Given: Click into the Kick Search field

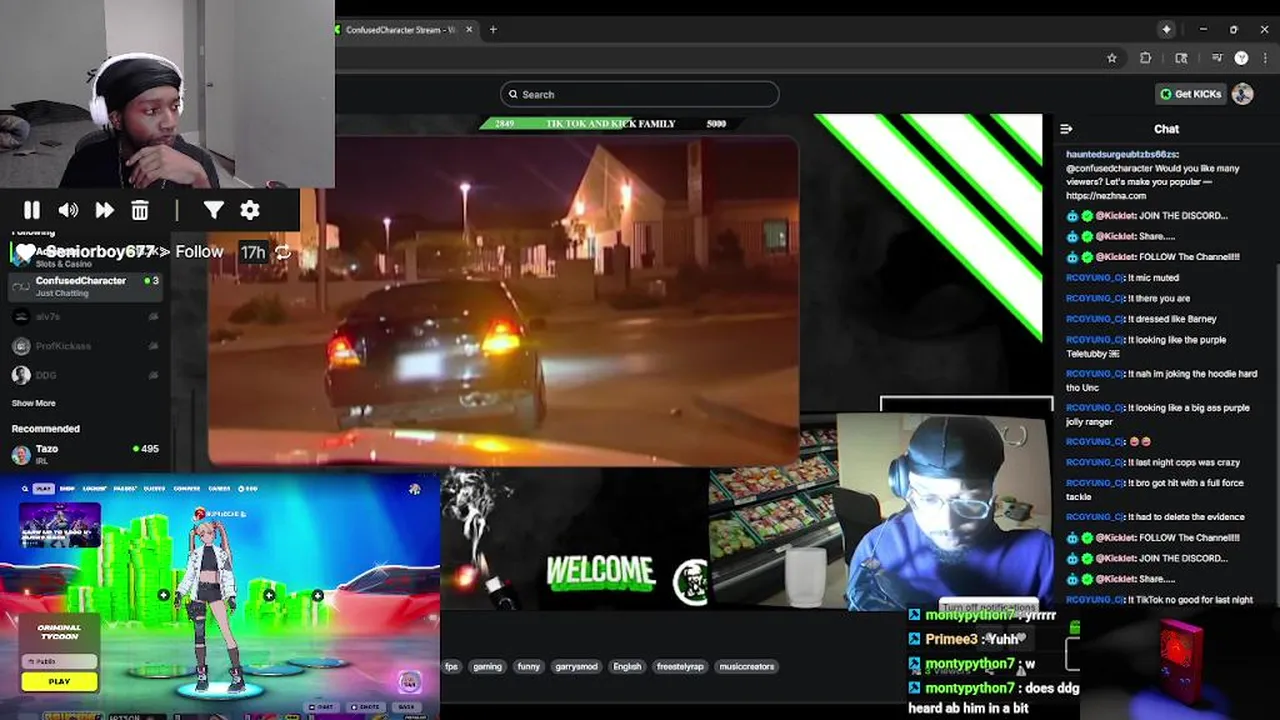Looking at the screenshot, I should (639, 94).
